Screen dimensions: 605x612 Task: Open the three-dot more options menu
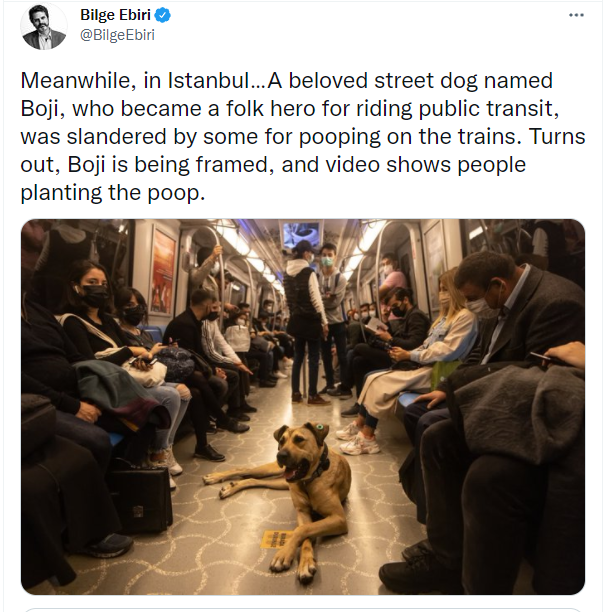[576, 15]
